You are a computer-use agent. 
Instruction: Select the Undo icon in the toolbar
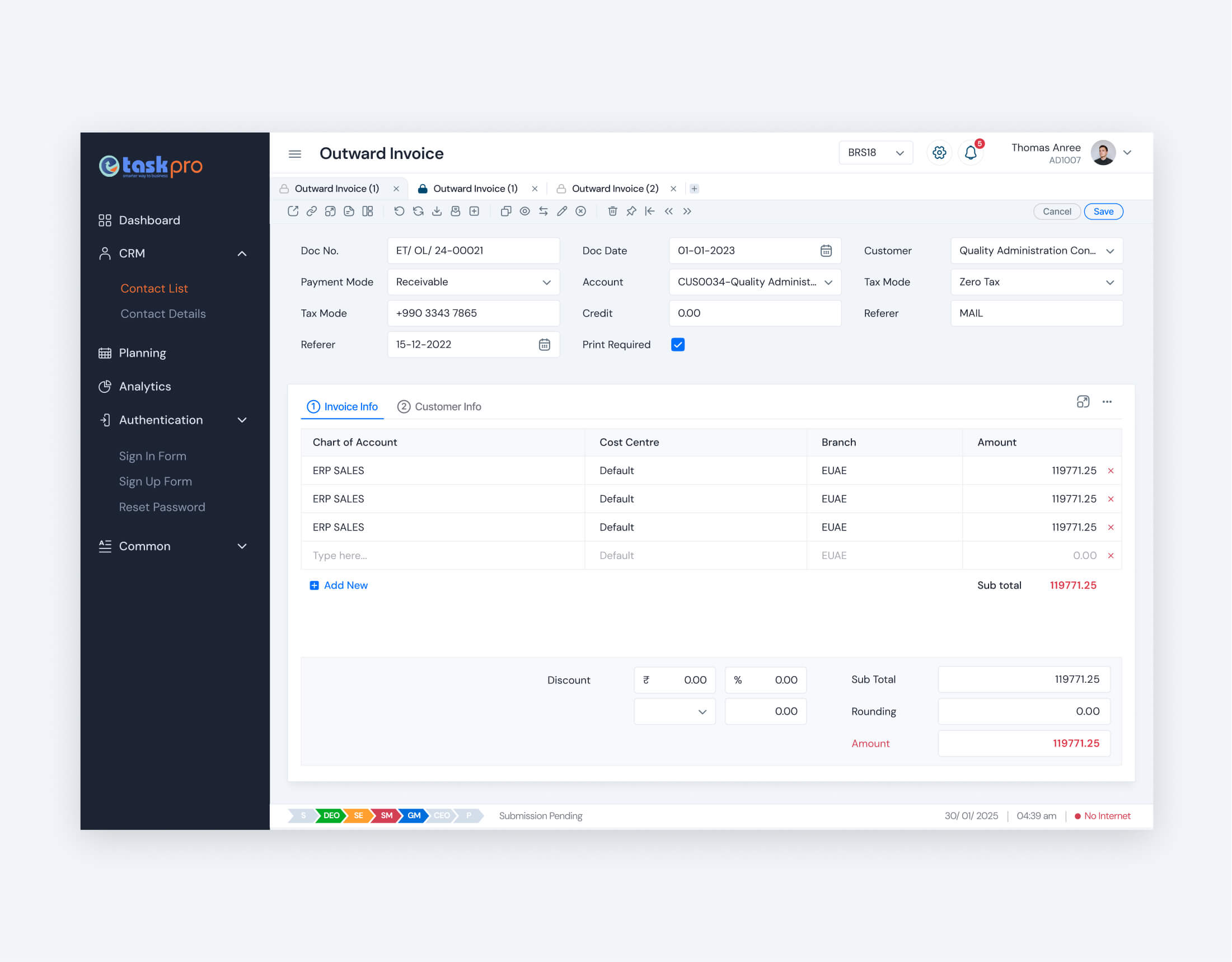click(400, 211)
